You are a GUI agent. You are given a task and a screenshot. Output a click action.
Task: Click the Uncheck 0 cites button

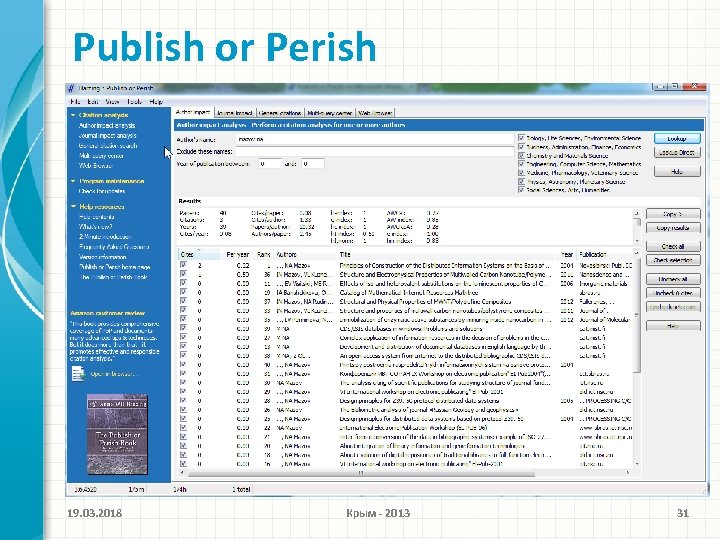[673, 293]
